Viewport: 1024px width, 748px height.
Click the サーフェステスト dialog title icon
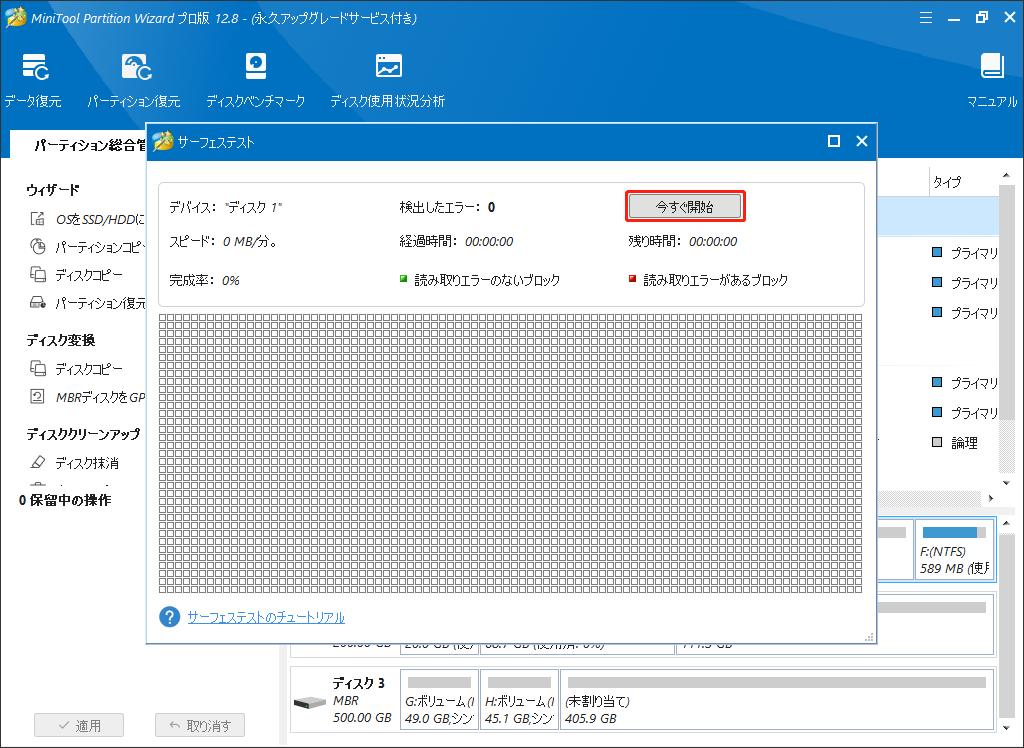(x=163, y=141)
